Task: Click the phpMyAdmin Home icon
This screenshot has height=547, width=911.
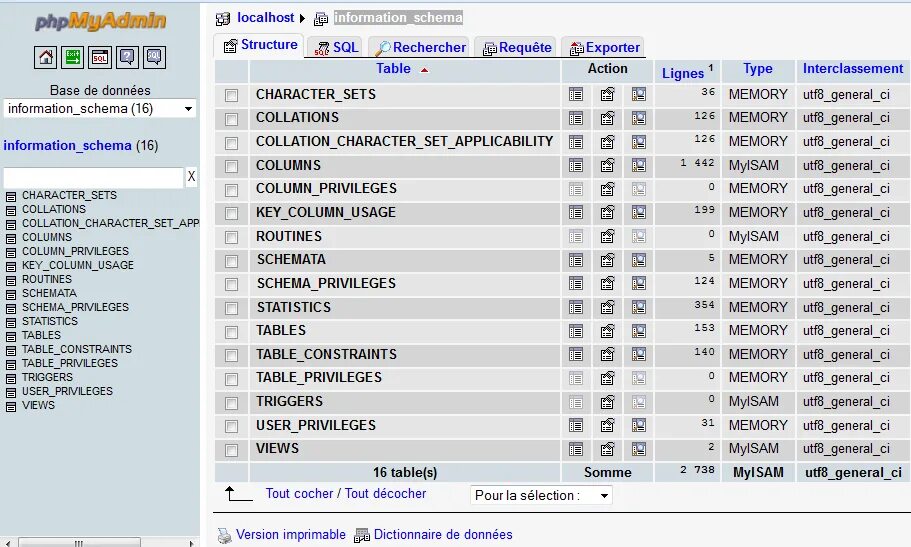Action: tap(45, 57)
